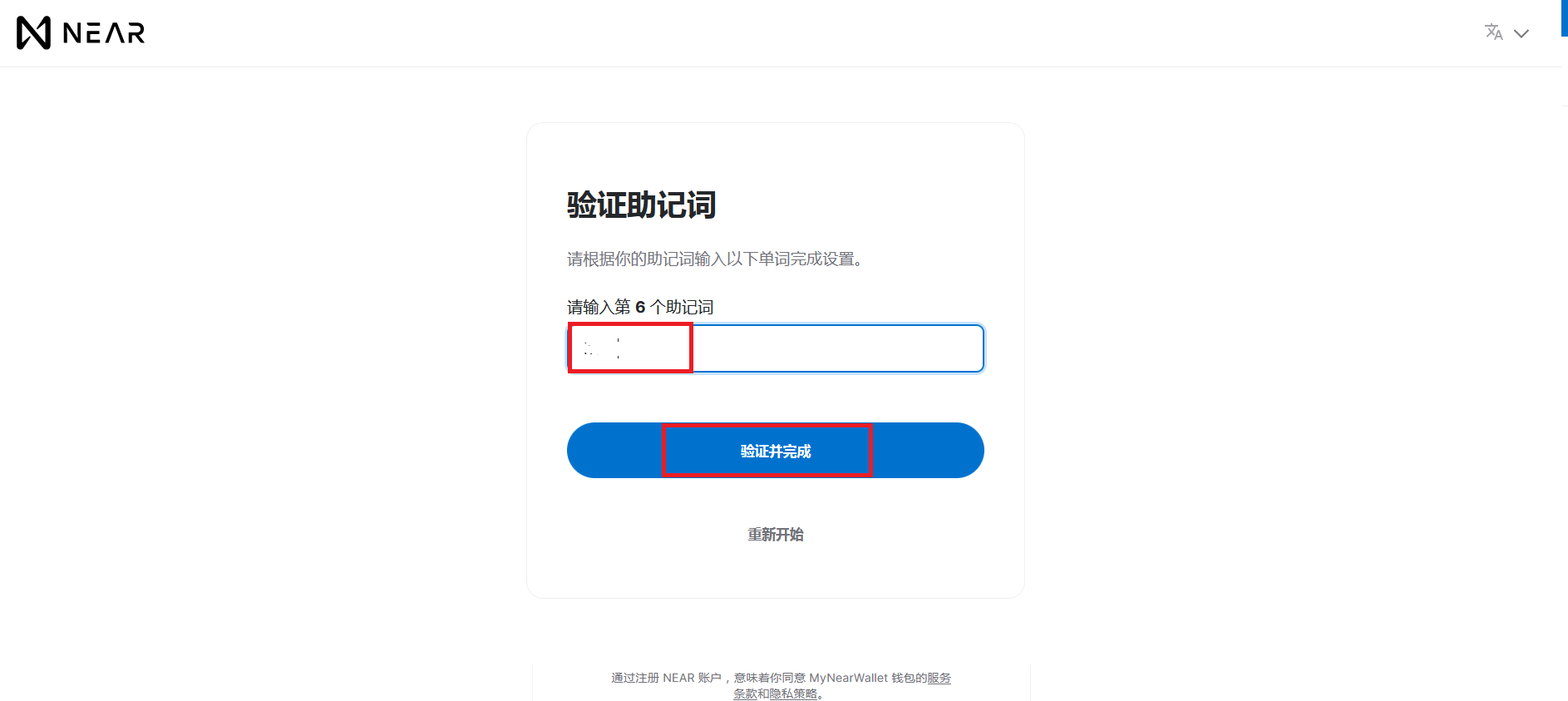Click the label 请输入第 6 个助记词

(x=640, y=307)
